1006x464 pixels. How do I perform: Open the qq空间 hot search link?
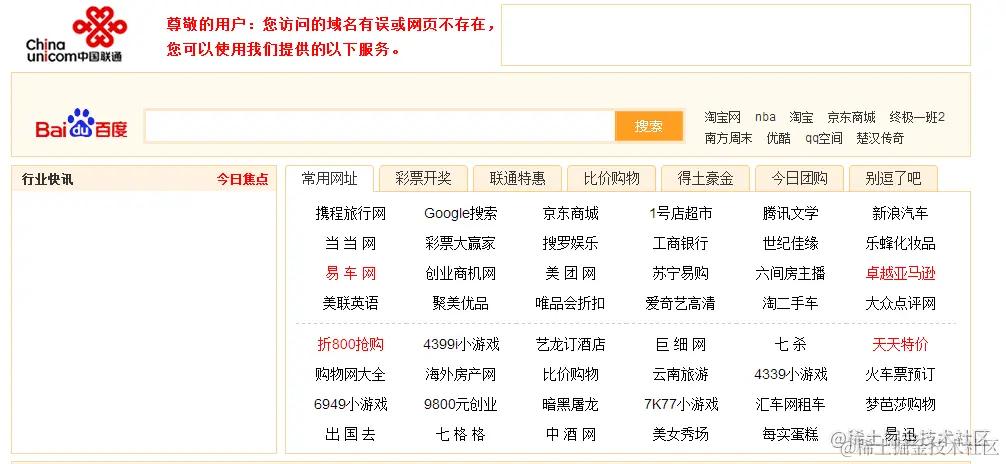[x=824, y=138]
